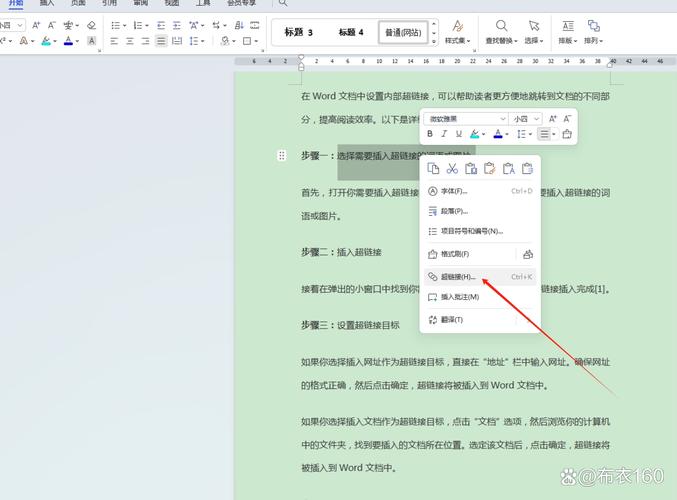Align paragraph left using ribbon icon

click(114, 41)
